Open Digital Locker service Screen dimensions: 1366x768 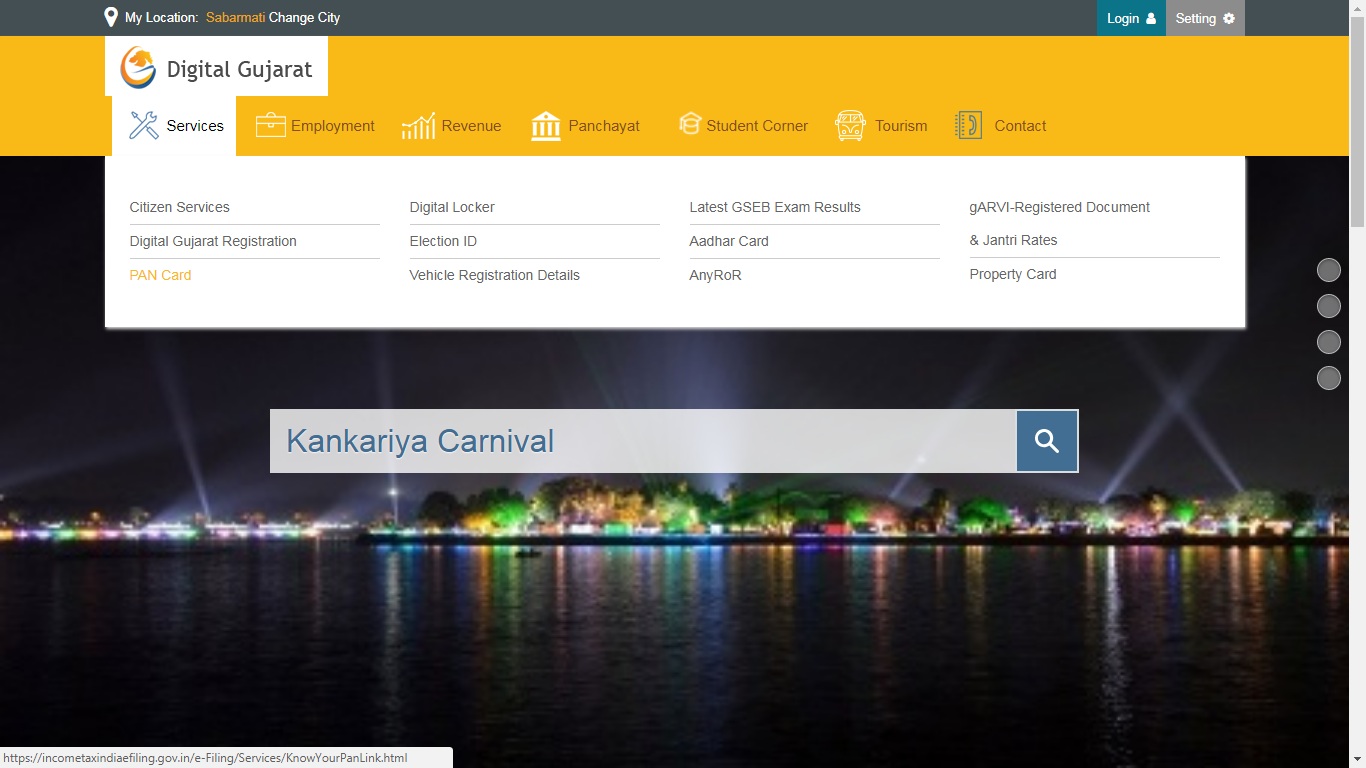coord(452,207)
